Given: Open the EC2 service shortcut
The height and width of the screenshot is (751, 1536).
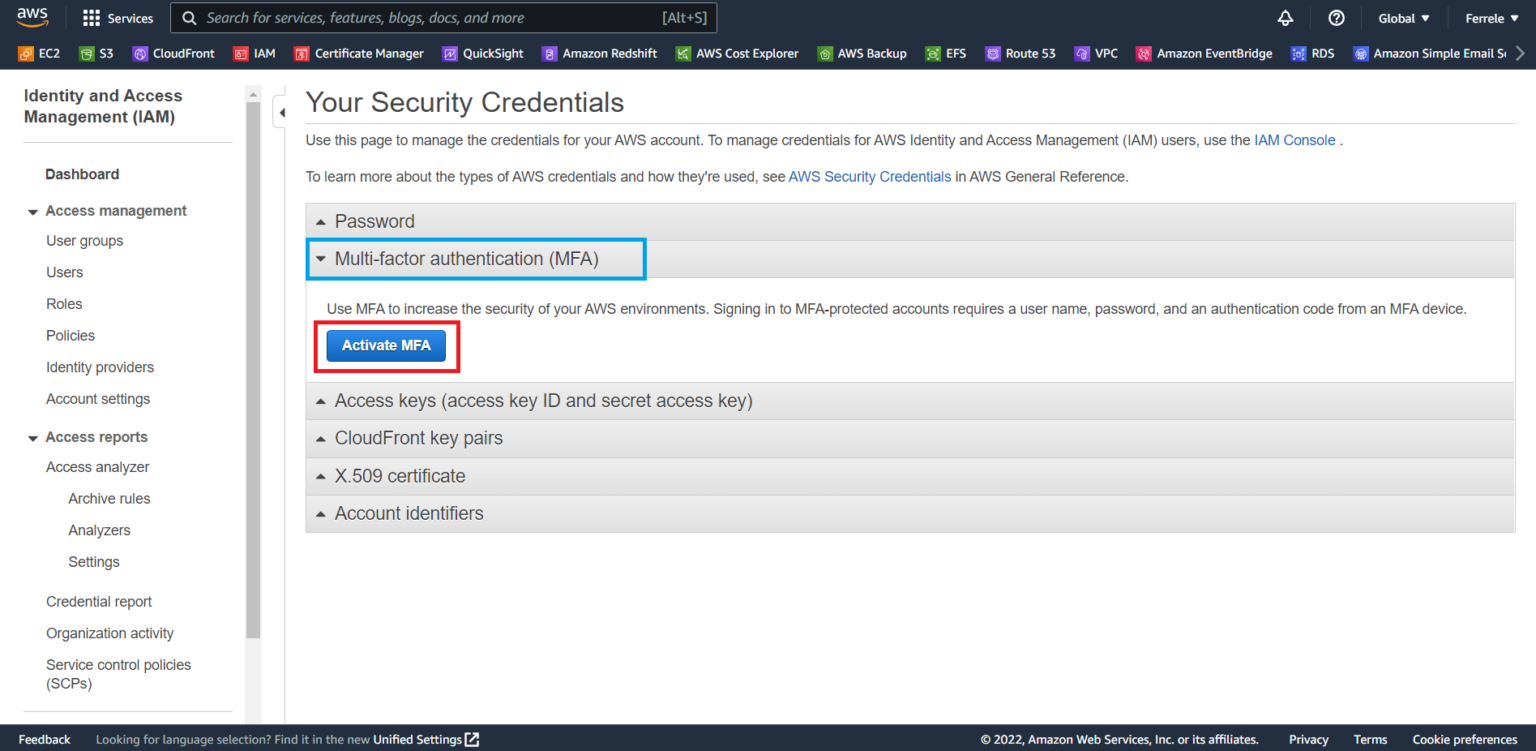Looking at the screenshot, I should (38, 53).
